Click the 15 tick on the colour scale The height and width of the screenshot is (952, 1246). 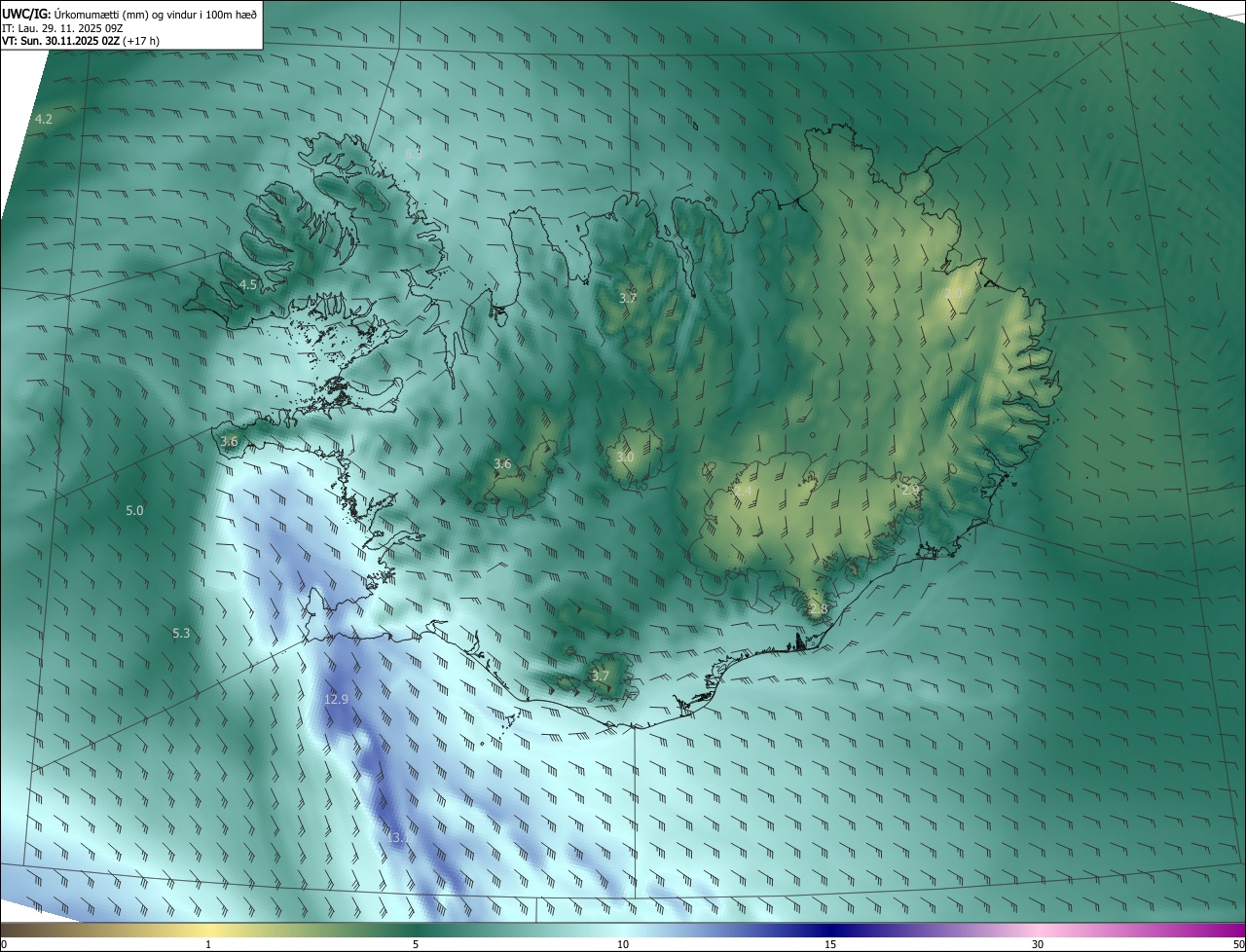tap(830, 944)
